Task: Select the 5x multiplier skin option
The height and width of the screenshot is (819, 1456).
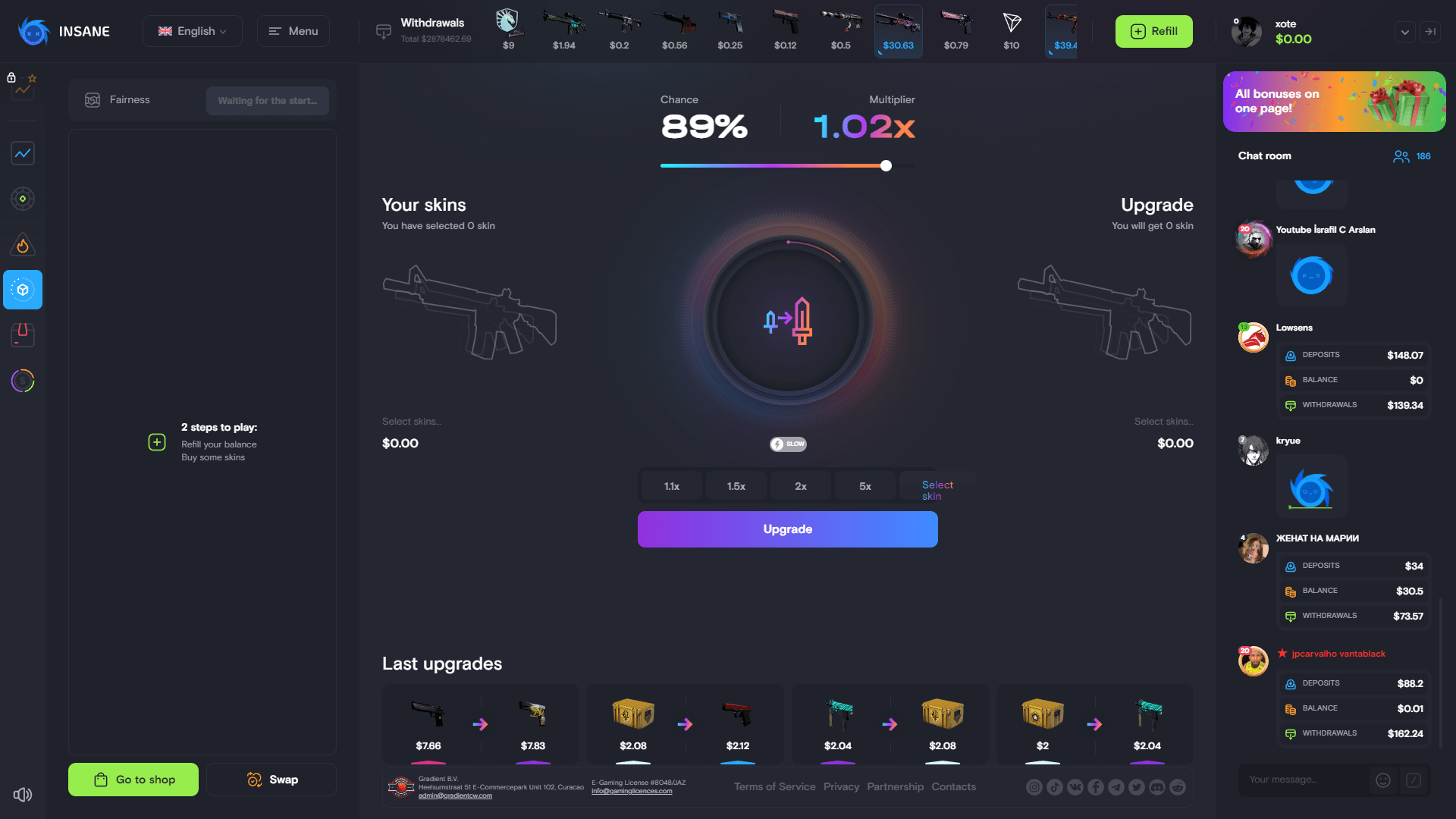Action: click(x=864, y=486)
